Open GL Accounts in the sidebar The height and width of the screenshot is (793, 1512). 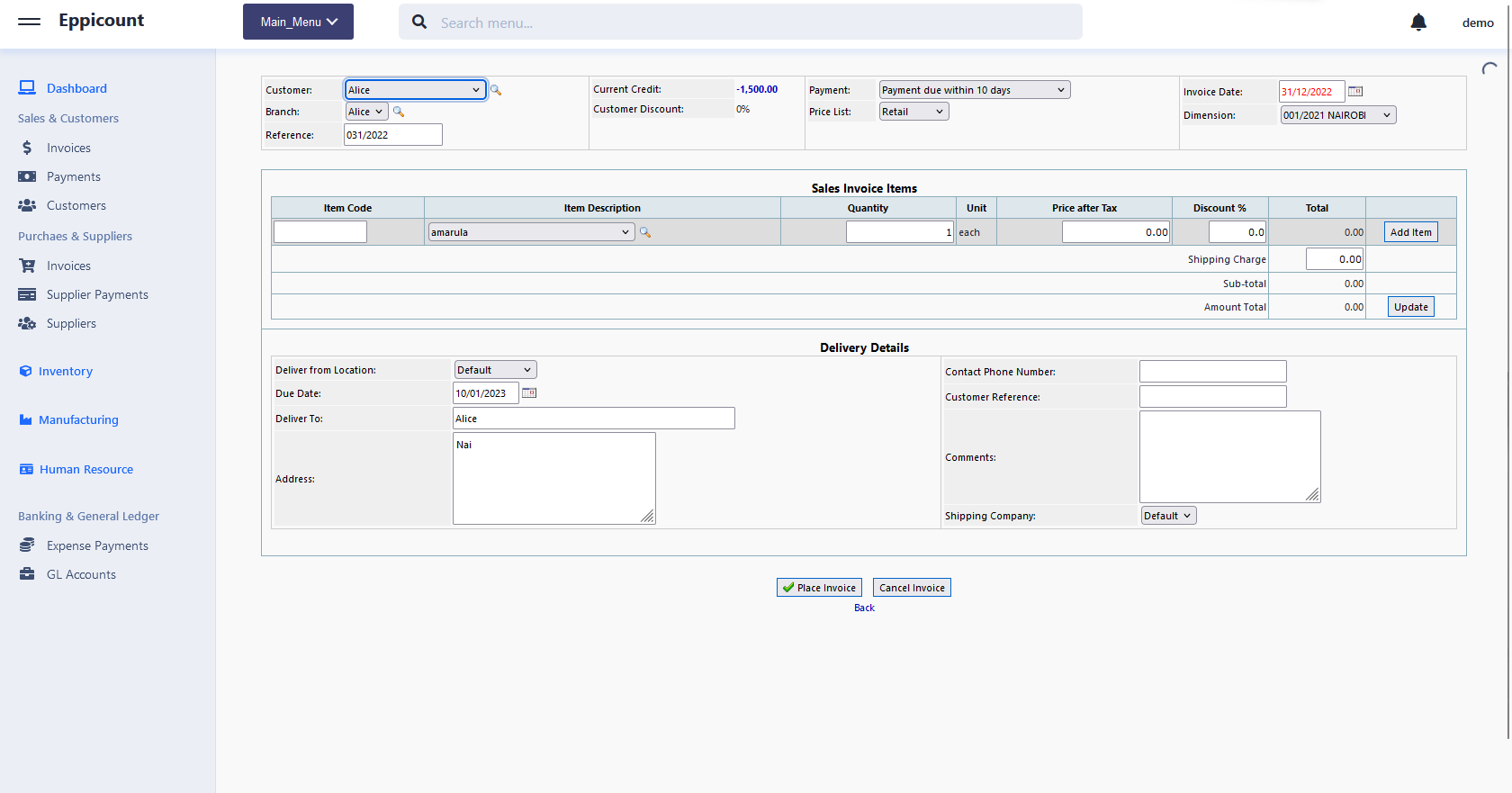pos(81,574)
